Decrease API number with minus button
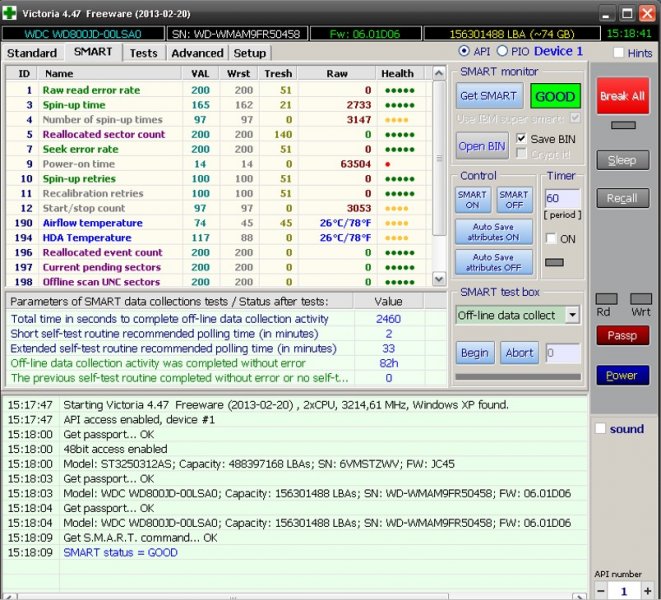Viewport: 661px width, 600px height. [601, 592]
